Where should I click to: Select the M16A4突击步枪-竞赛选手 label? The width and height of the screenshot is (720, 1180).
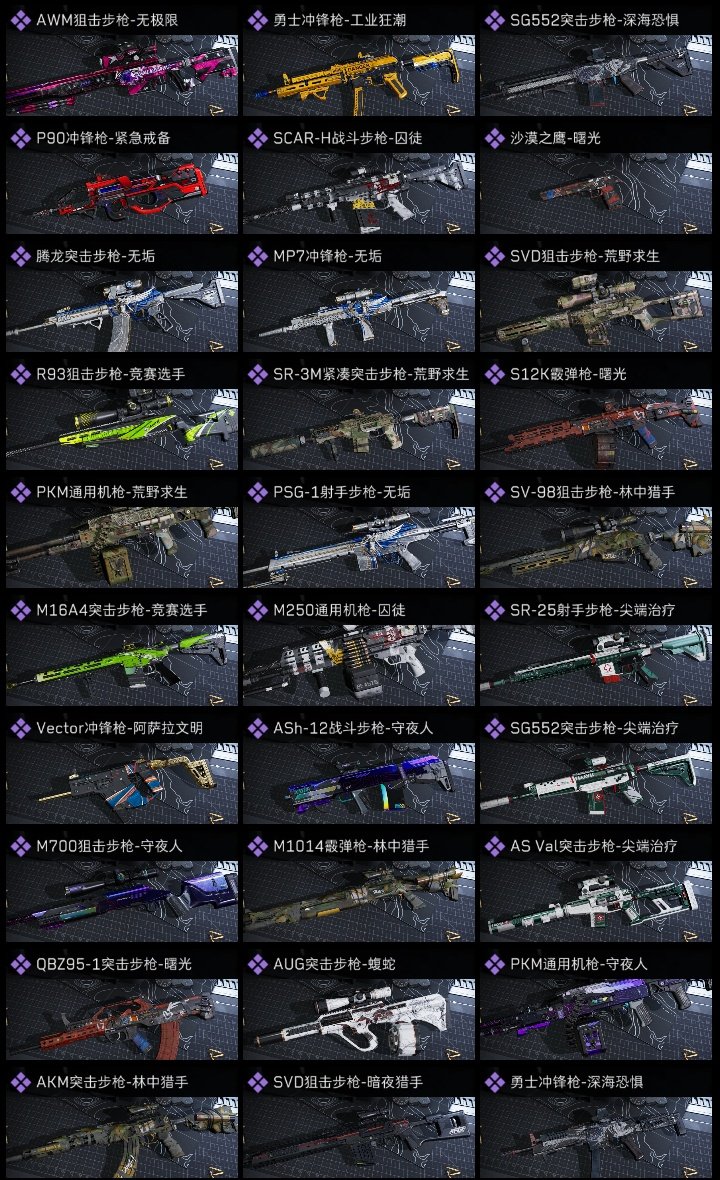point(122,610)
